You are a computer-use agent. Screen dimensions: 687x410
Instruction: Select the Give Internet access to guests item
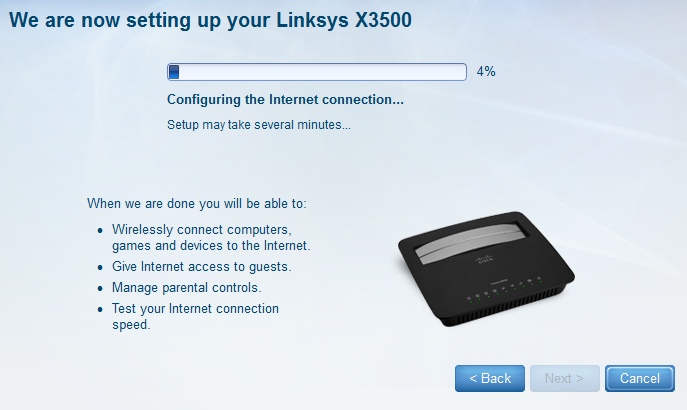202,266
